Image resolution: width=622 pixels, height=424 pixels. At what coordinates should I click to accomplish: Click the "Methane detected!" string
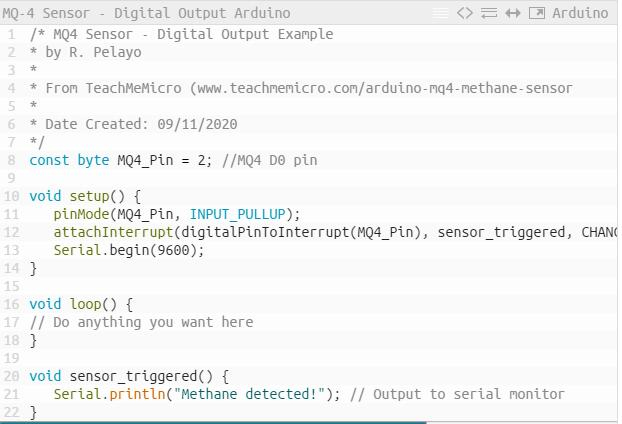pyautogui.click(x=249, y=394)
